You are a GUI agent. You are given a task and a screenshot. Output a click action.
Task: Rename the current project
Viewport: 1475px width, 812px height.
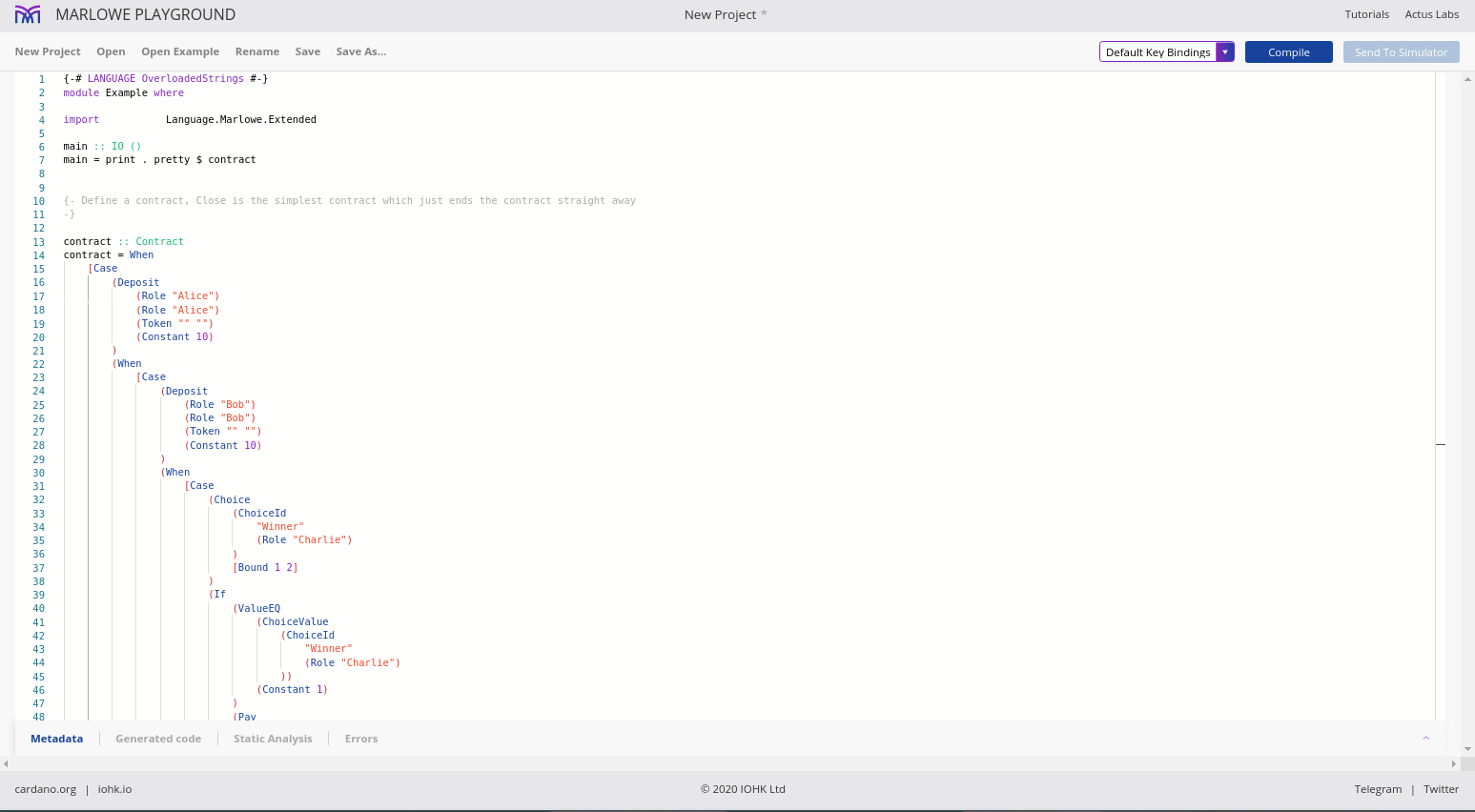click(257, 51)
